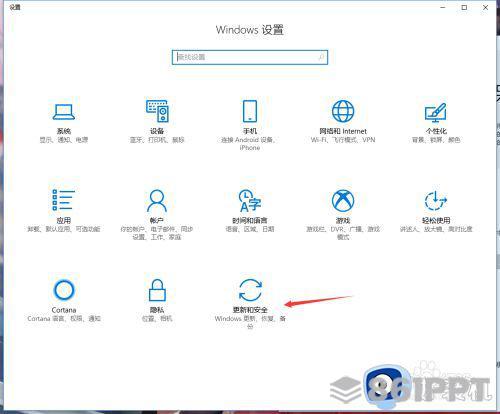The height and width of the screenshot is (414, 500).
Task: Click the 更新和安全 text label
Action: click(x=250, y=310)
